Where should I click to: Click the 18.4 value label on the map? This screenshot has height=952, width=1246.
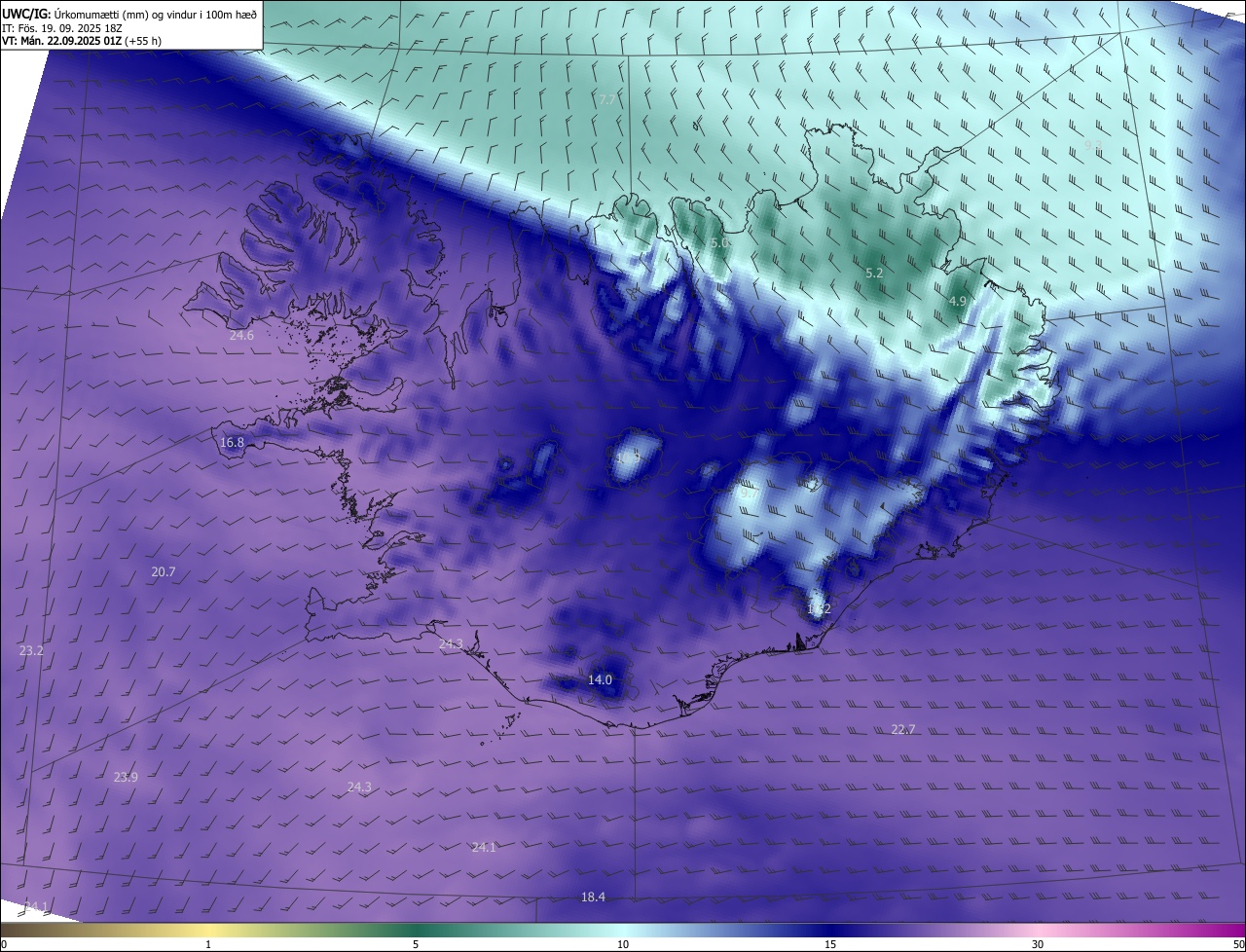coord(593,897)
